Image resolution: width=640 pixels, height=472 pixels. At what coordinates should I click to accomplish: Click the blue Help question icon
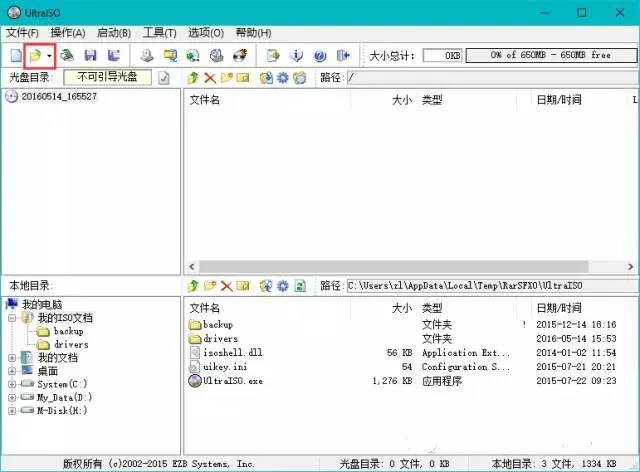coord(320,56)
